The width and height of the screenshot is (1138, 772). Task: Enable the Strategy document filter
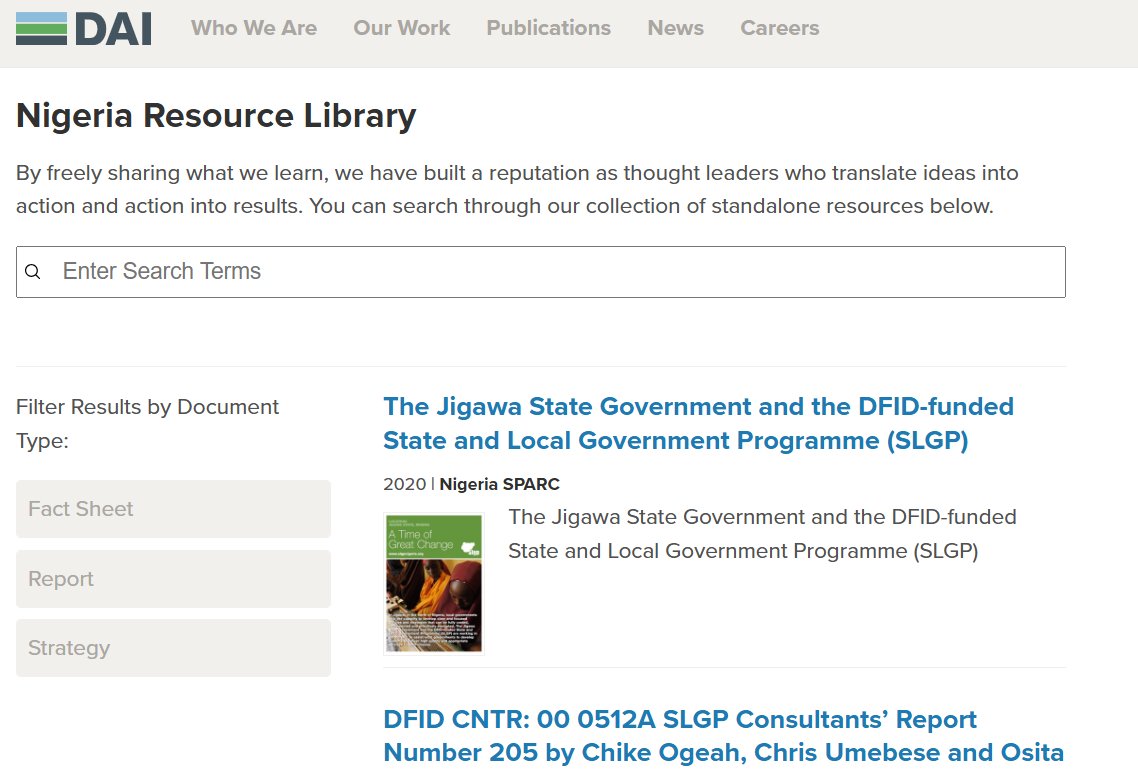(173, 648)
